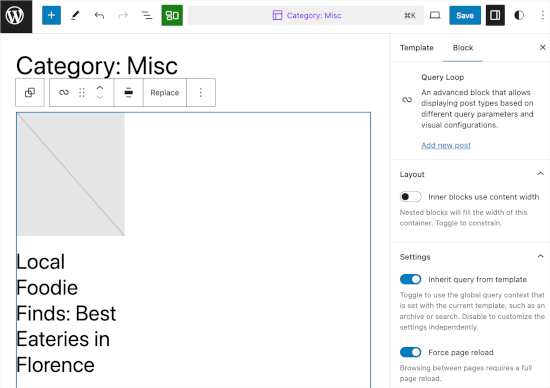Click the Query Loop icon in sidebar
This screenshot has height=388, width=550.
tap(407, 100)
